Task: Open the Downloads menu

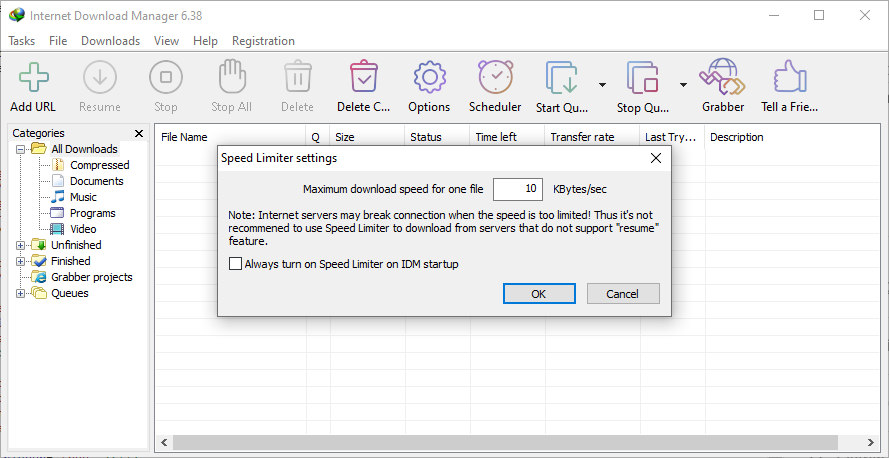Action: [x=111, y=41]
